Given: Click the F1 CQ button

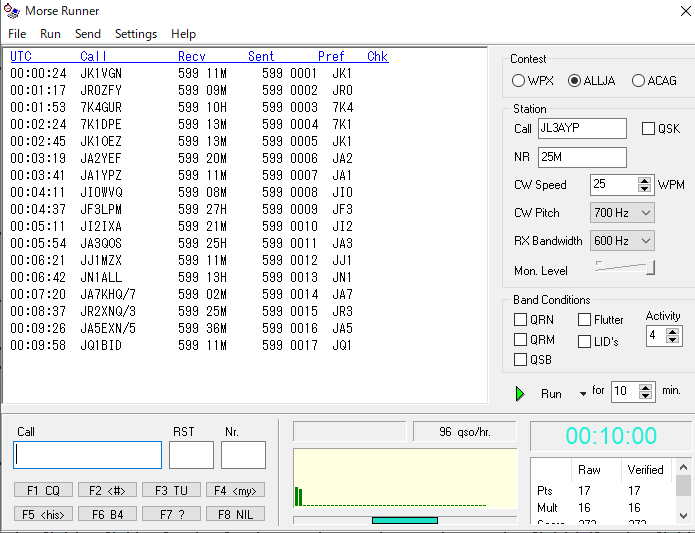Looking at the screenshot, I should point(43,490).
